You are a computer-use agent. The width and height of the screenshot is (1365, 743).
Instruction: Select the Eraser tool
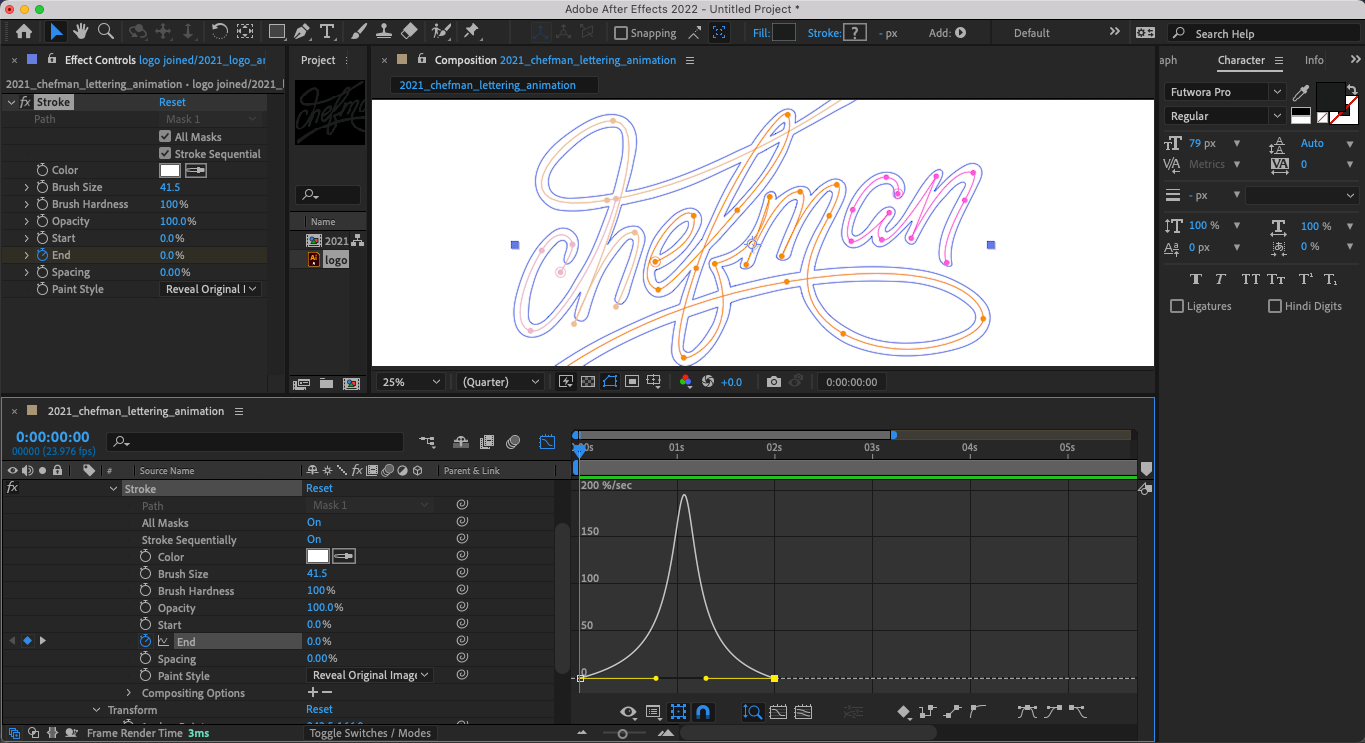409,32
